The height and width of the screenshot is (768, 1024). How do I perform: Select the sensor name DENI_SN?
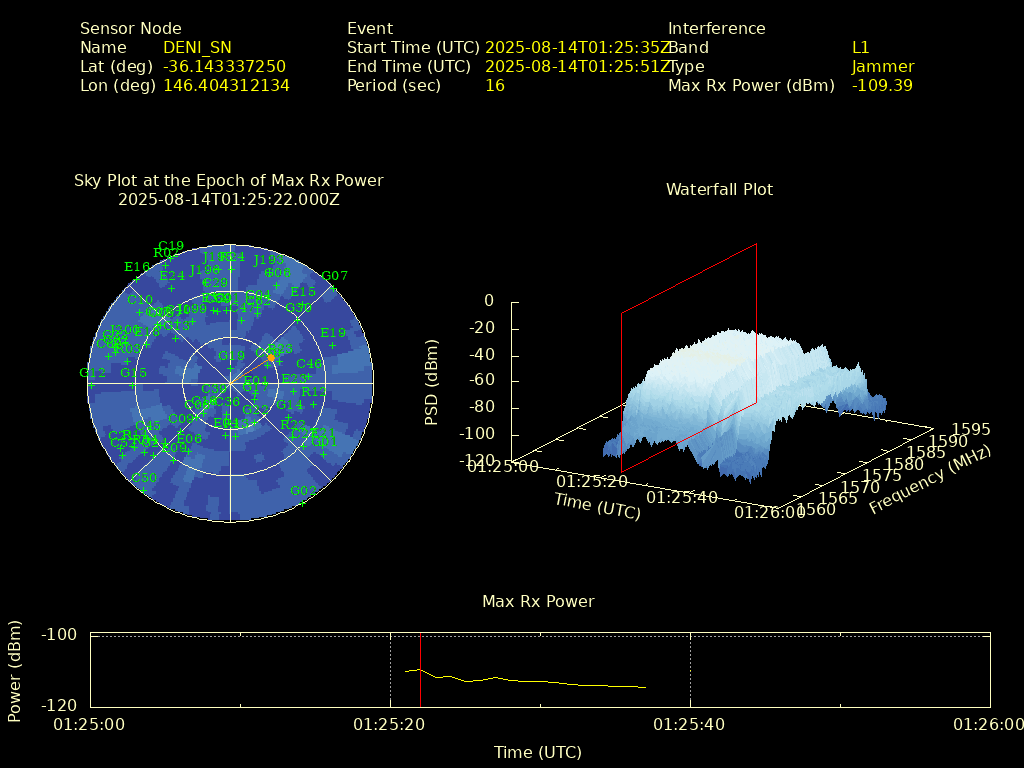coord(197,48)
